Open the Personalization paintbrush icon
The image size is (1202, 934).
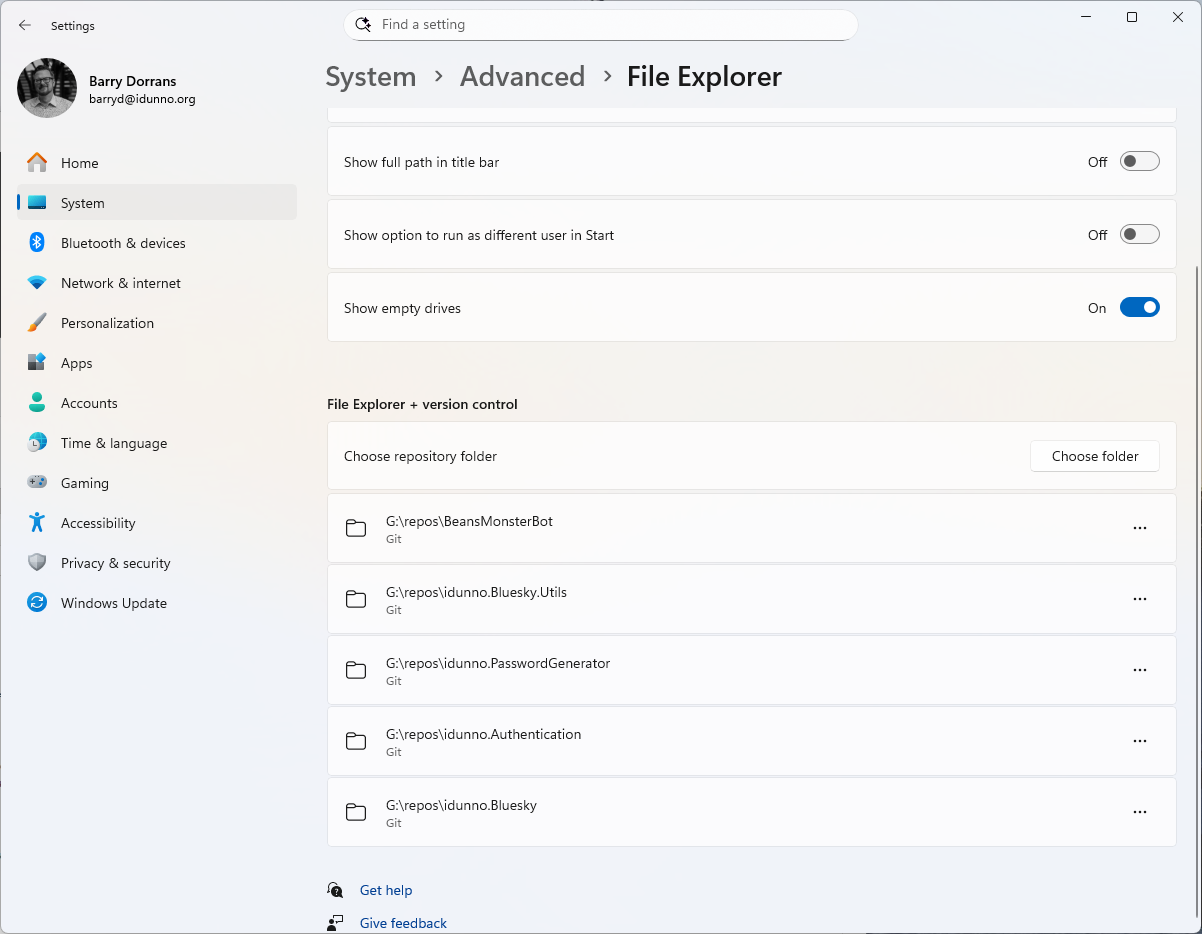click(x=37, y=323)
